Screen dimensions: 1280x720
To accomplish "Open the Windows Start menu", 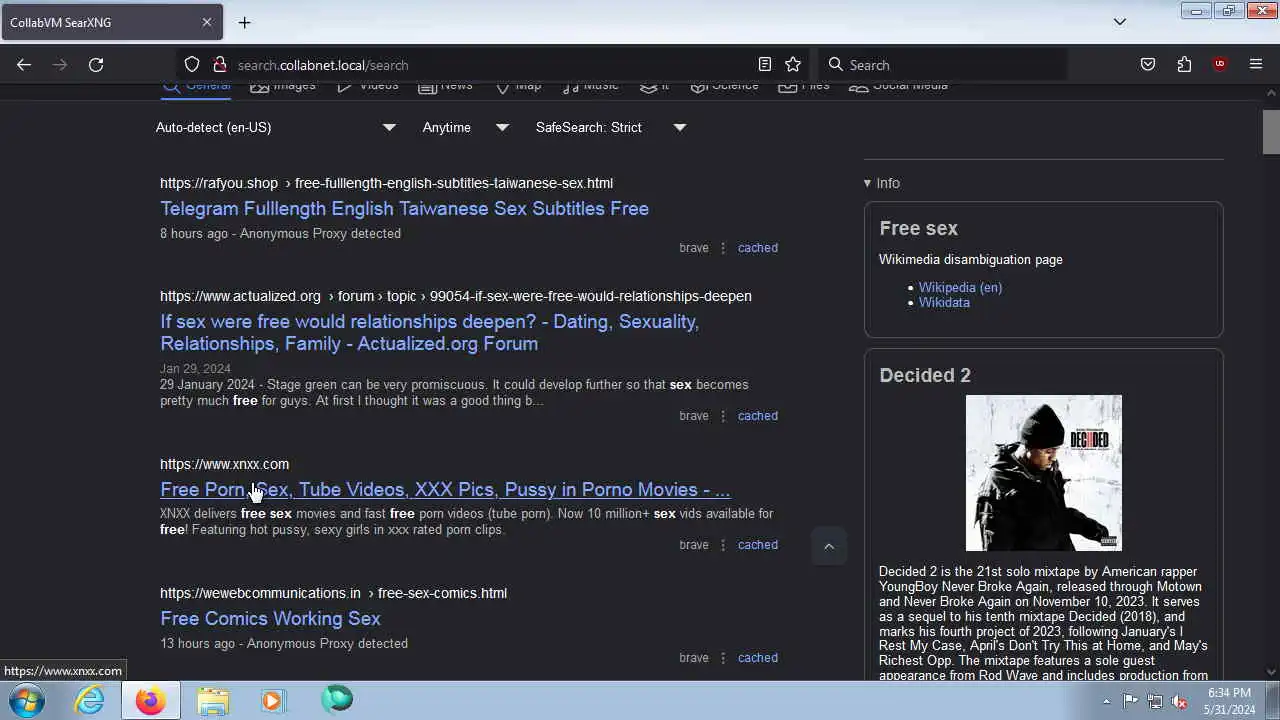I will (27, 700).
